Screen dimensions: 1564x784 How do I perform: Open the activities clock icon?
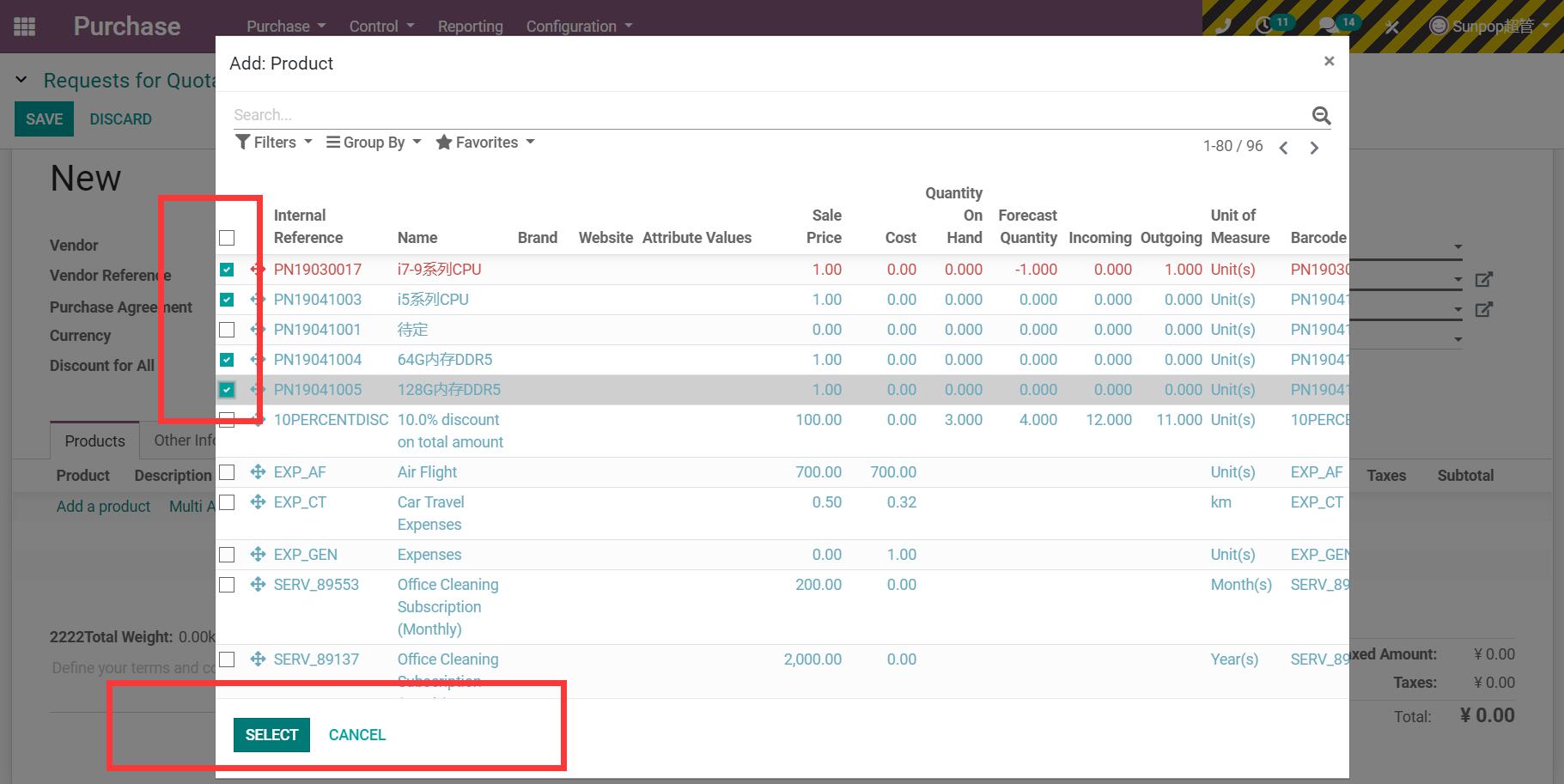[x=1263, y=26]
